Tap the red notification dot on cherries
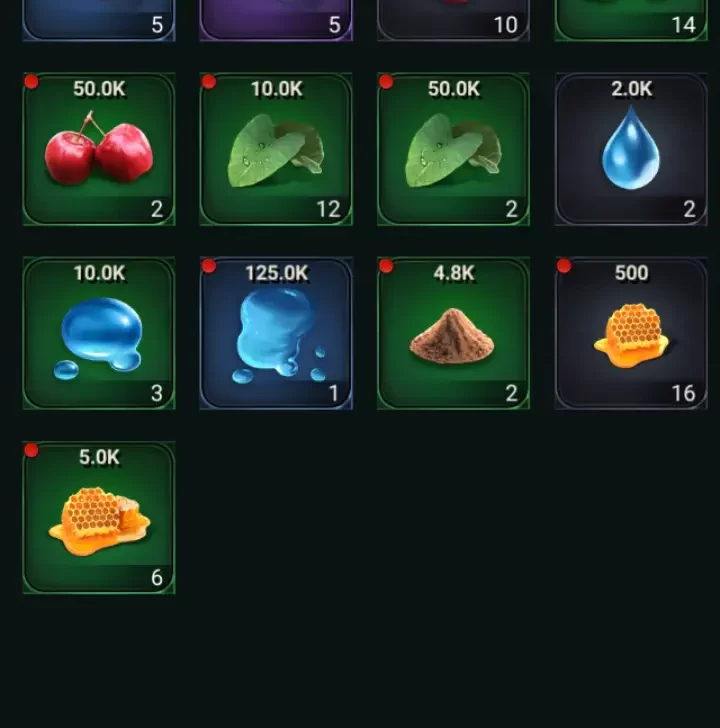The width and height of the screenshot is (720, 728). (x=31, y=82)
